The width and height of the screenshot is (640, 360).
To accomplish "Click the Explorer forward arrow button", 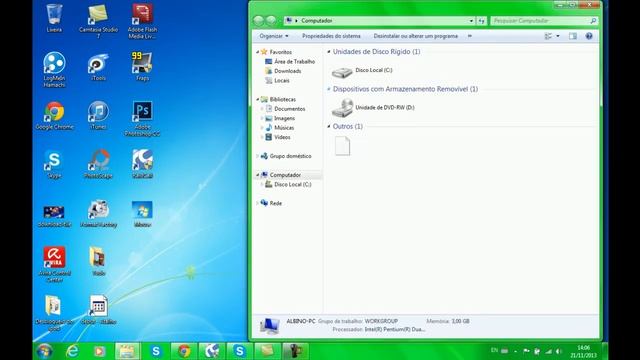I will [271, 20].
